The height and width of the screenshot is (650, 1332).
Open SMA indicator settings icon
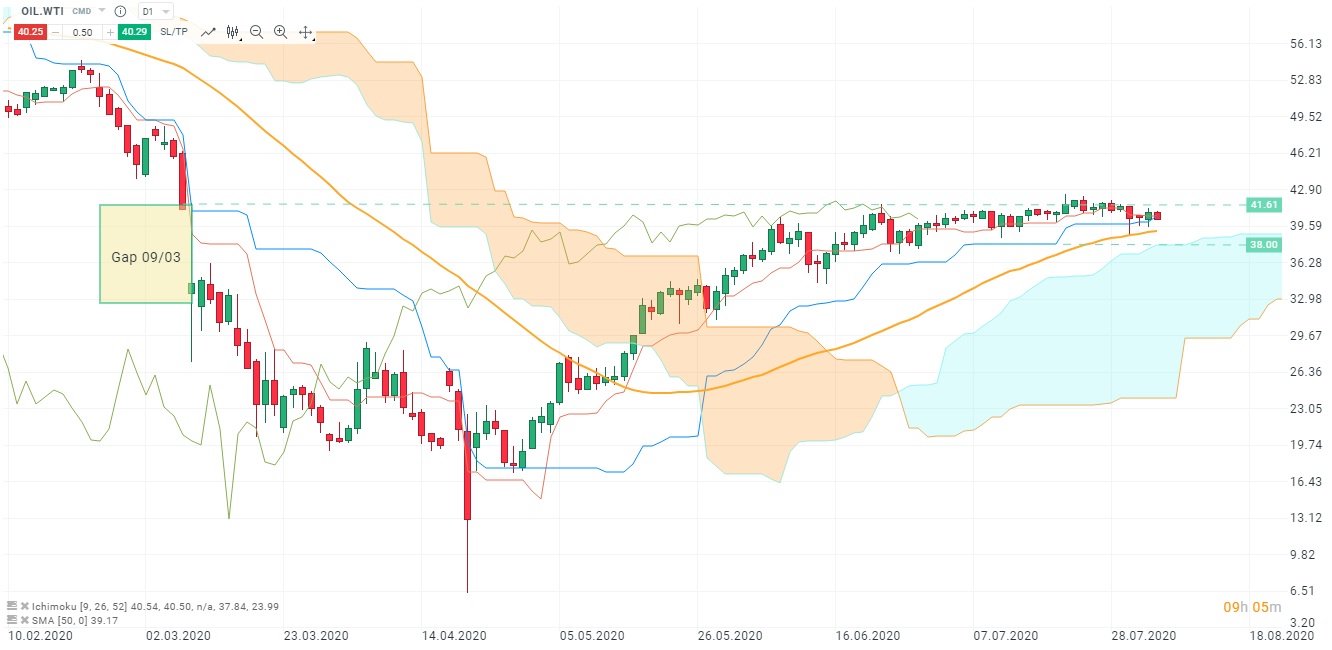pyautogui.click(x=11, y=620)
